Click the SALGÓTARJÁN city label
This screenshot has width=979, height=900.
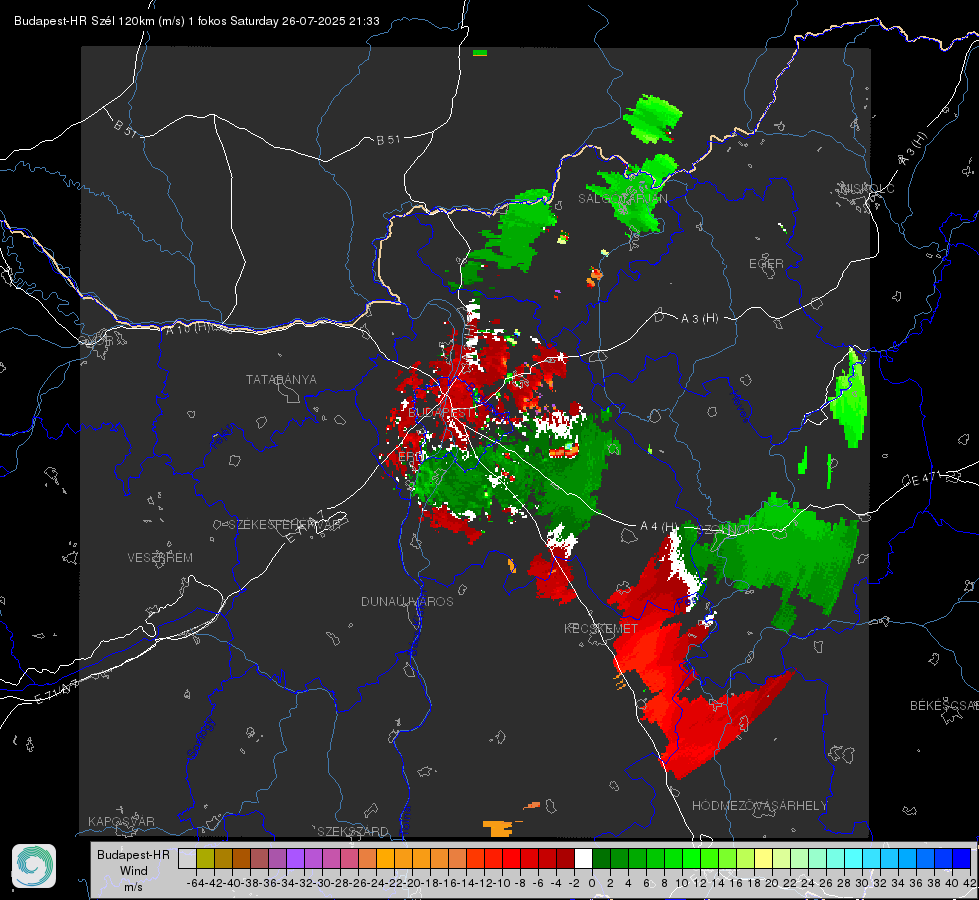point(622,199)
